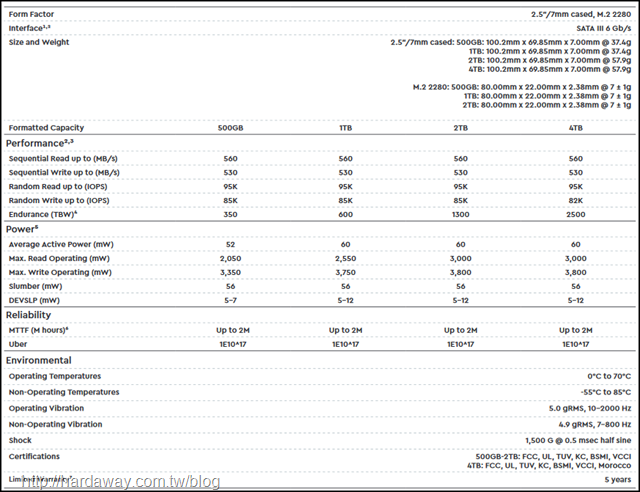This screenshot has height=492, width=640.
Task: Click the 'Non-Operating Vibration' row label
Action: tap(56, 424)
